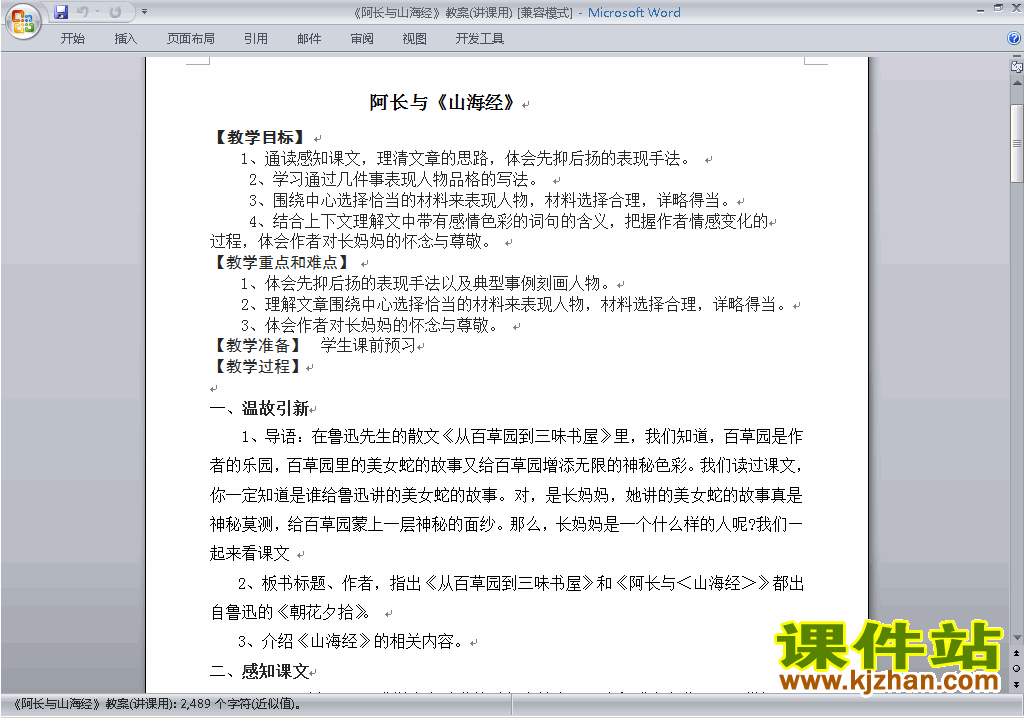Toggle the ruler icon above scrollbar

[x=1017, y=65]
